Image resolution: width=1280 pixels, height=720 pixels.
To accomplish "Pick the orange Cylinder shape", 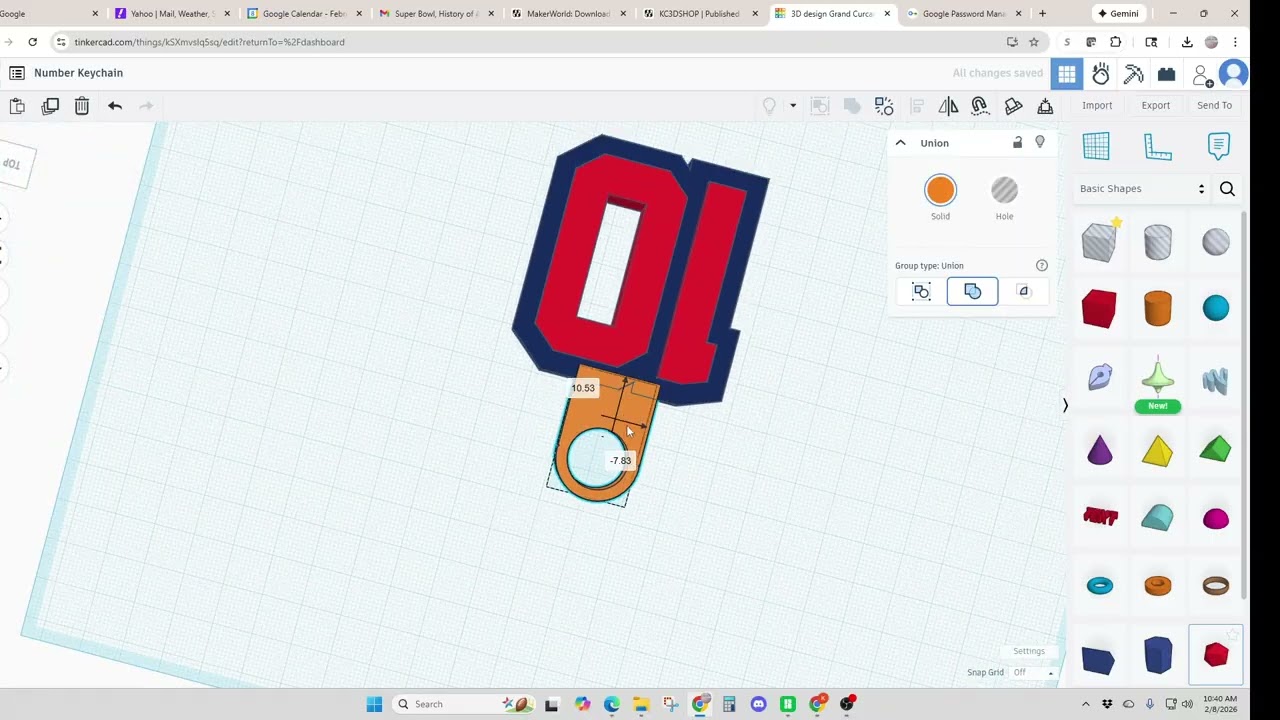I will [x=1157, y=309].
